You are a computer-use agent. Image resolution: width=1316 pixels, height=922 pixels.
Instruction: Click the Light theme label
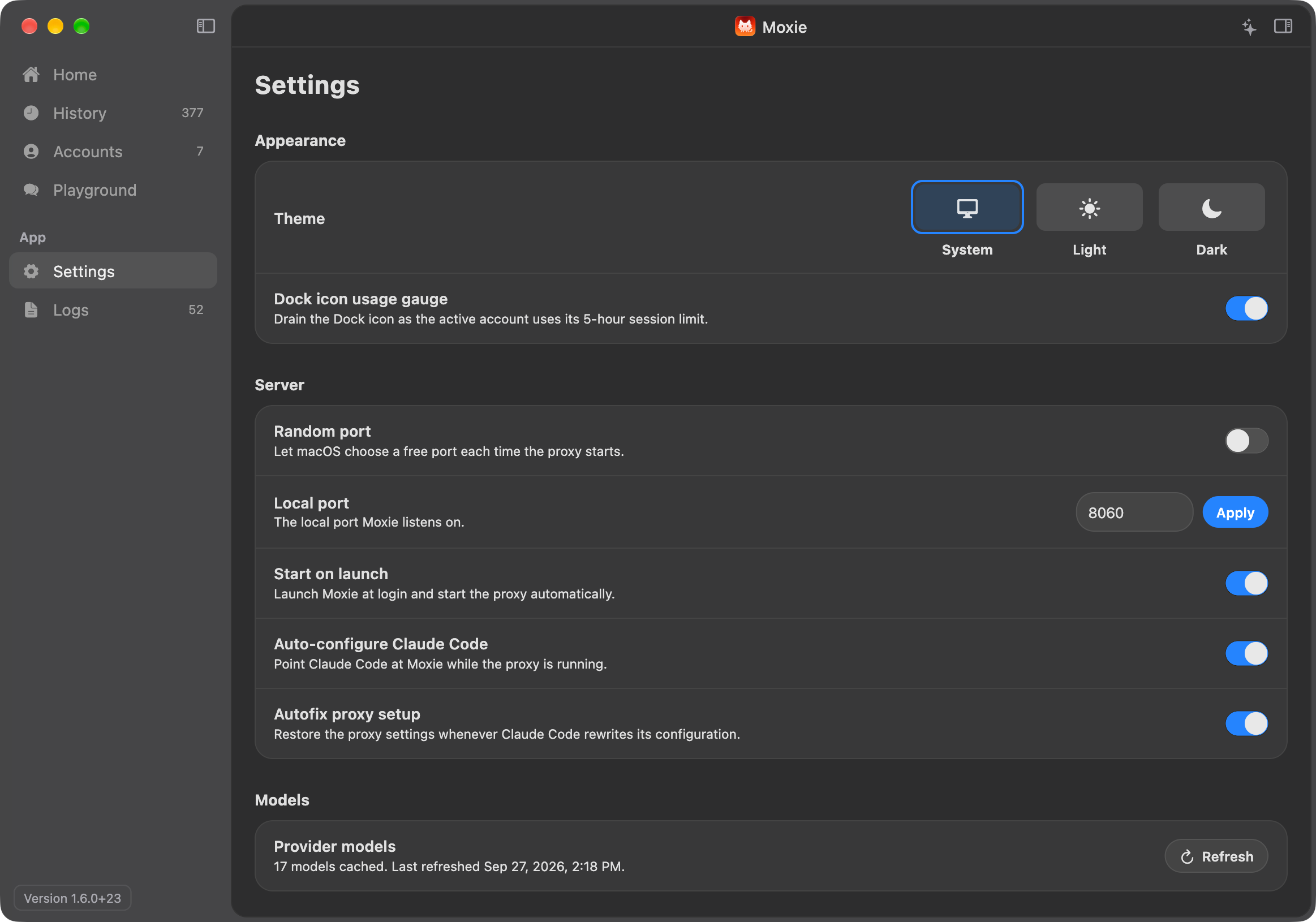tap(1089, 250)
